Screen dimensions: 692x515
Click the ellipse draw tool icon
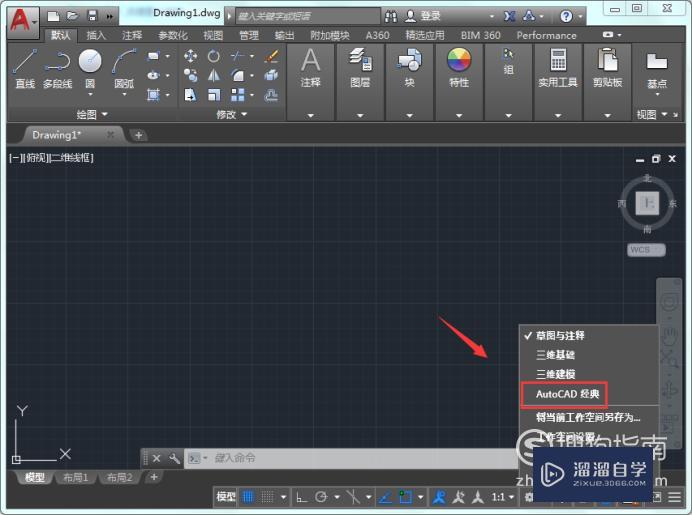click(153, 75)
